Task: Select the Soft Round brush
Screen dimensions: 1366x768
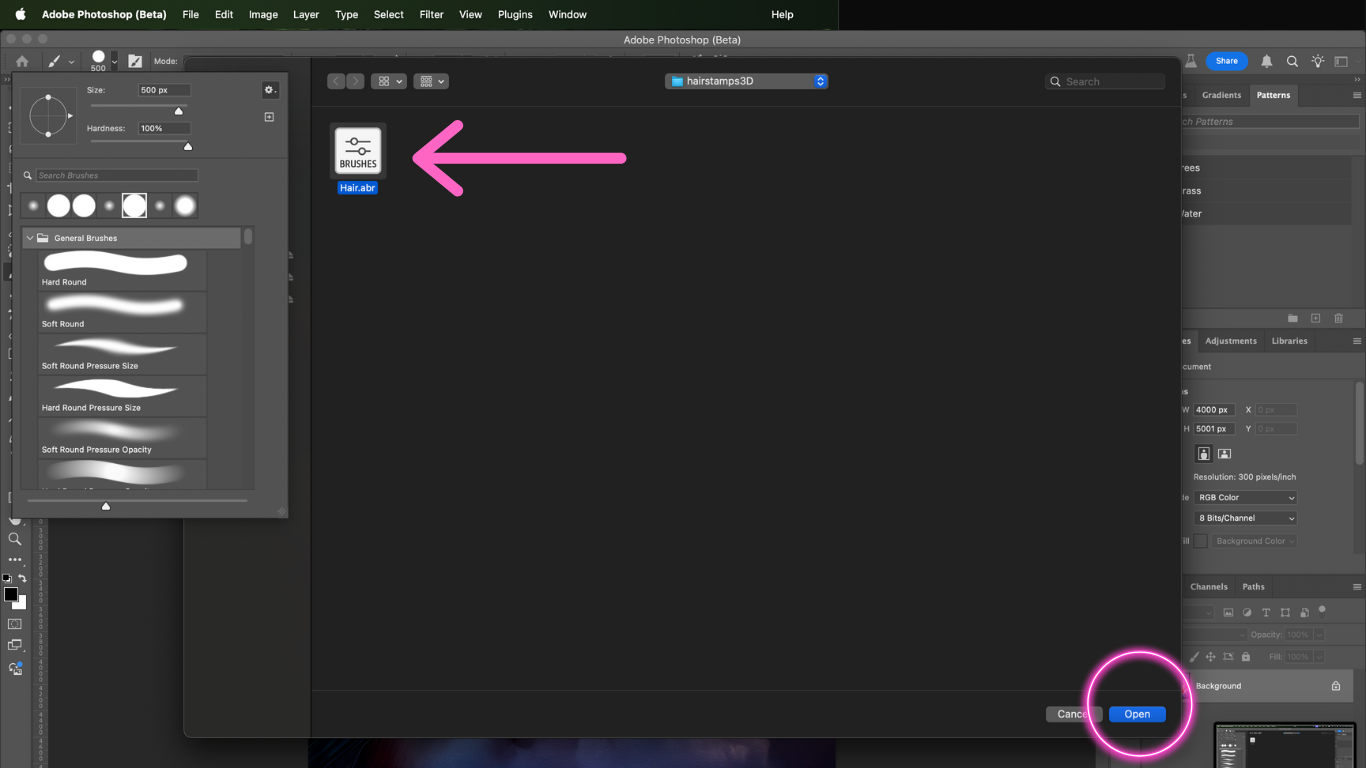Action: pyautogui.click(x=123, y=312)
